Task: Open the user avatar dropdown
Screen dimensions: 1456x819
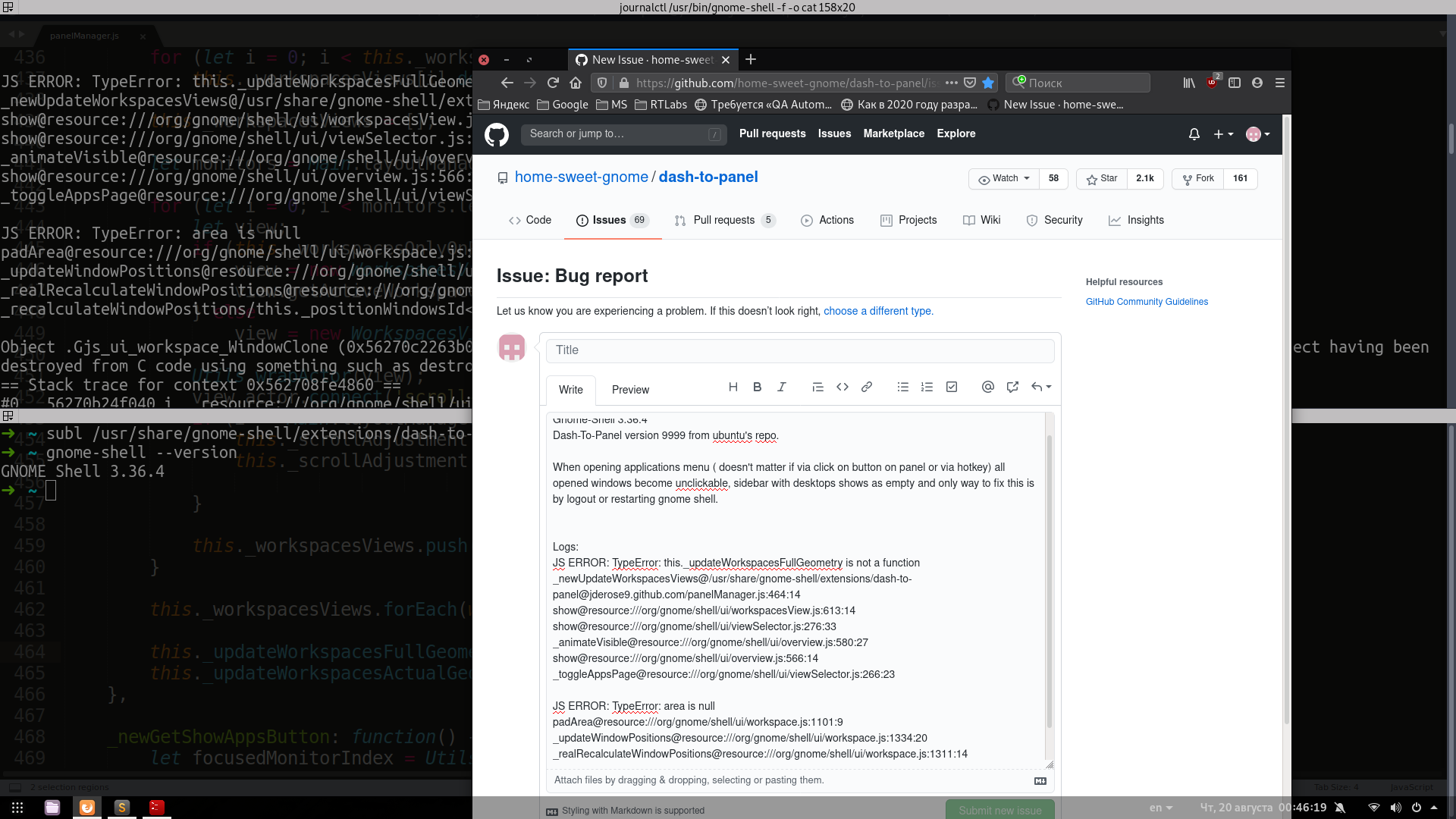Action: [x=1258, y=134]
